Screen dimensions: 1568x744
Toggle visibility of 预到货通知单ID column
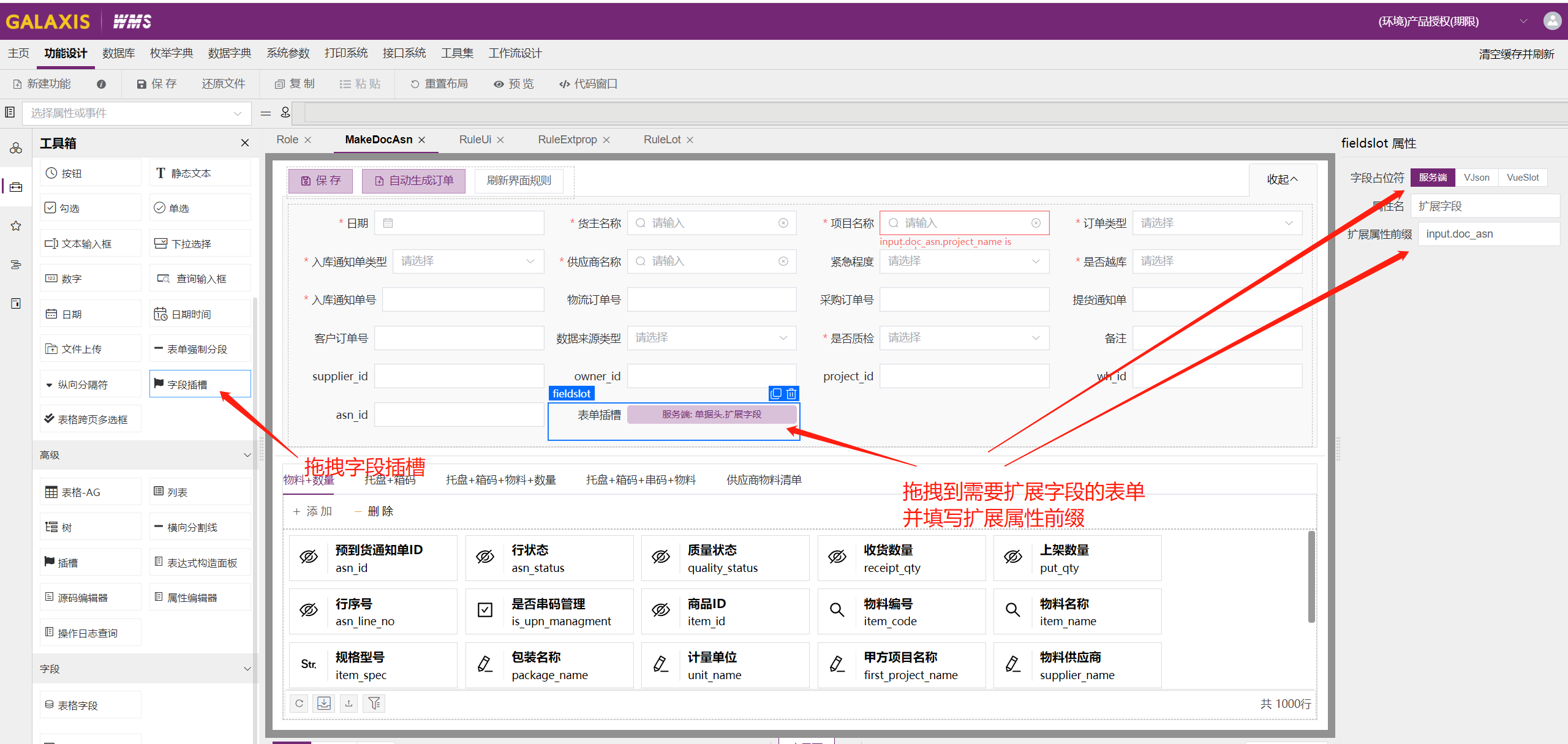click(x=309, y=557)
